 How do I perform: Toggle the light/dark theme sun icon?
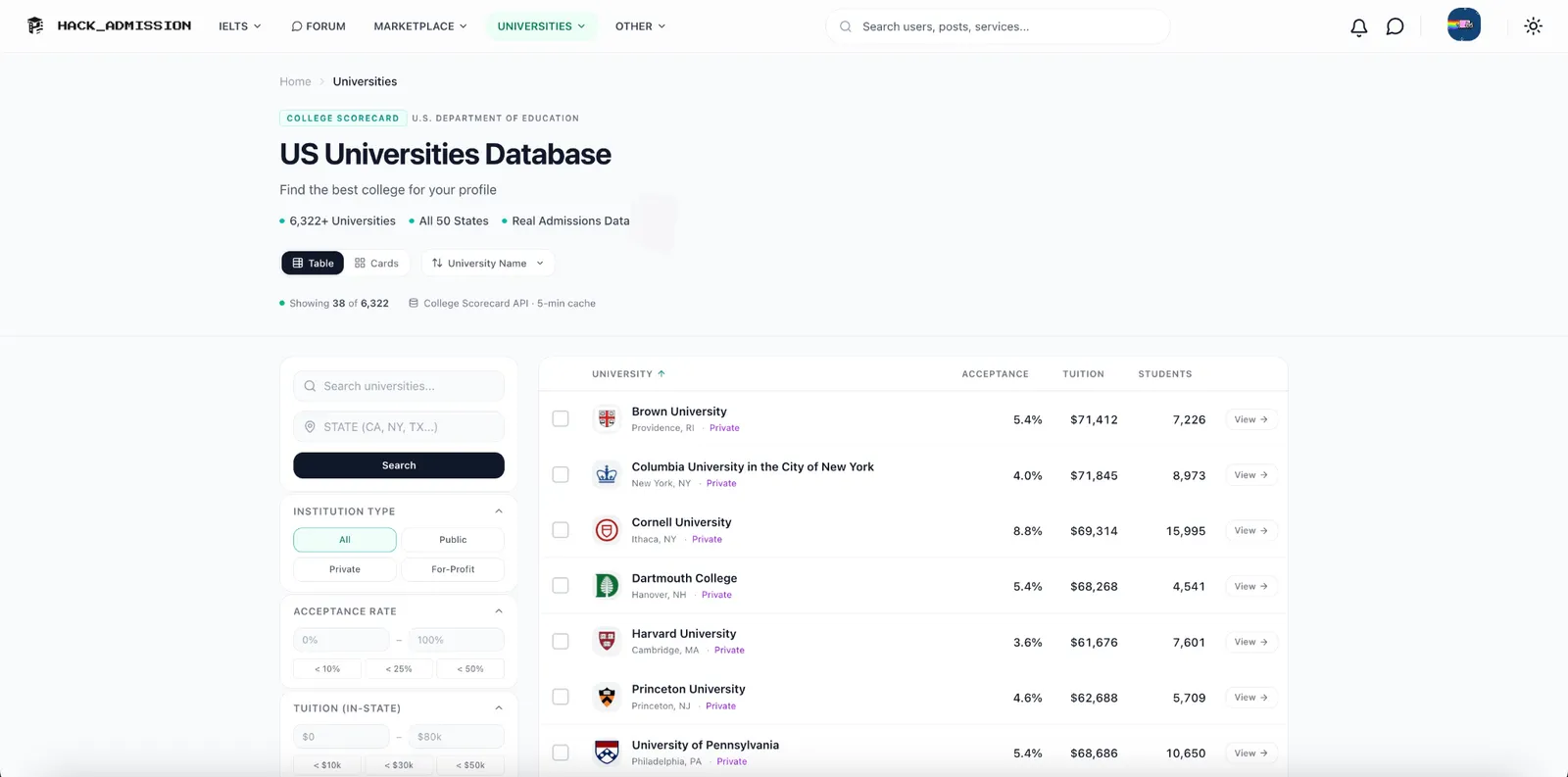[x=1533, y=26]
